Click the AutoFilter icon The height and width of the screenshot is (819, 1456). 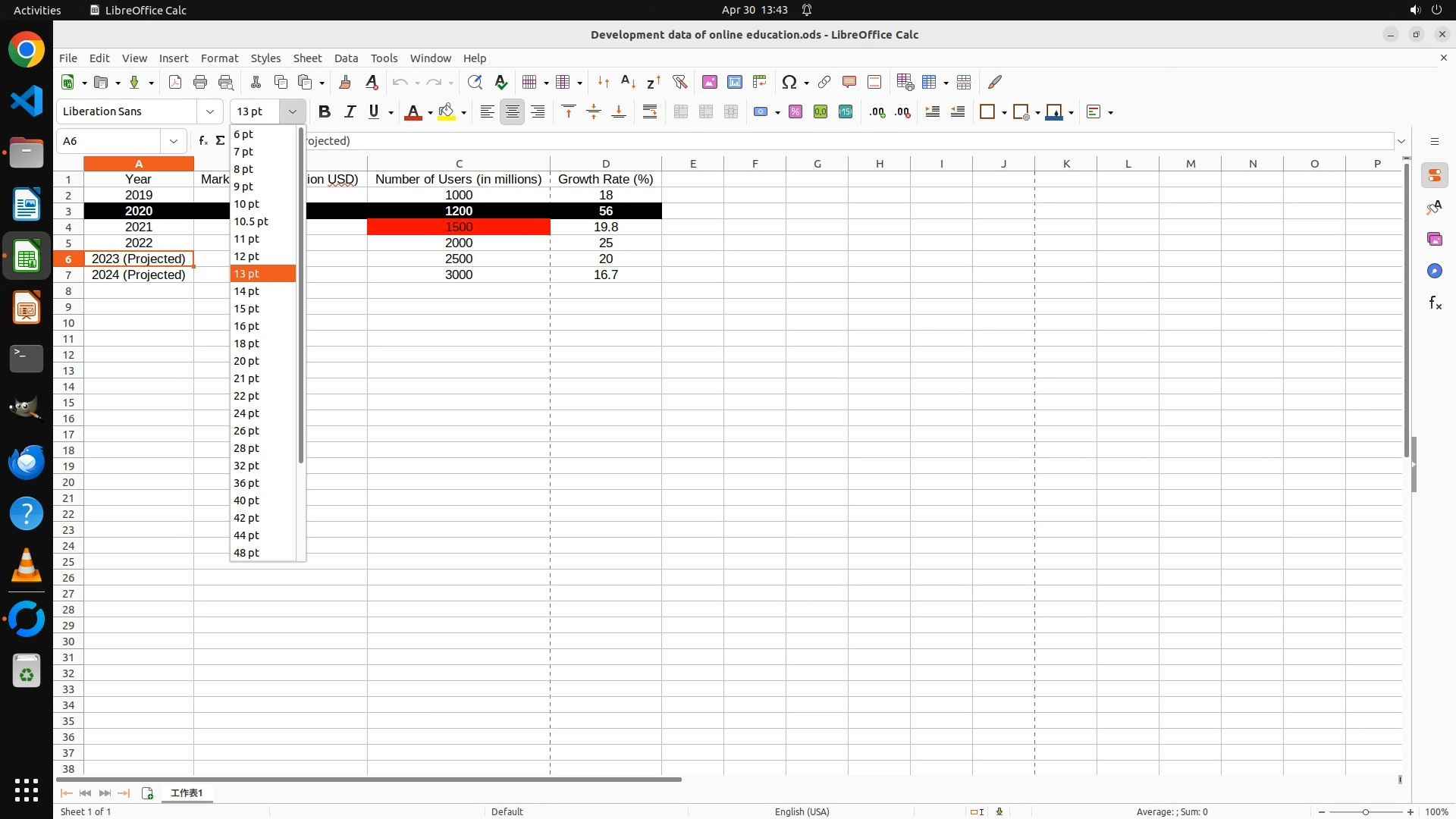679,82
